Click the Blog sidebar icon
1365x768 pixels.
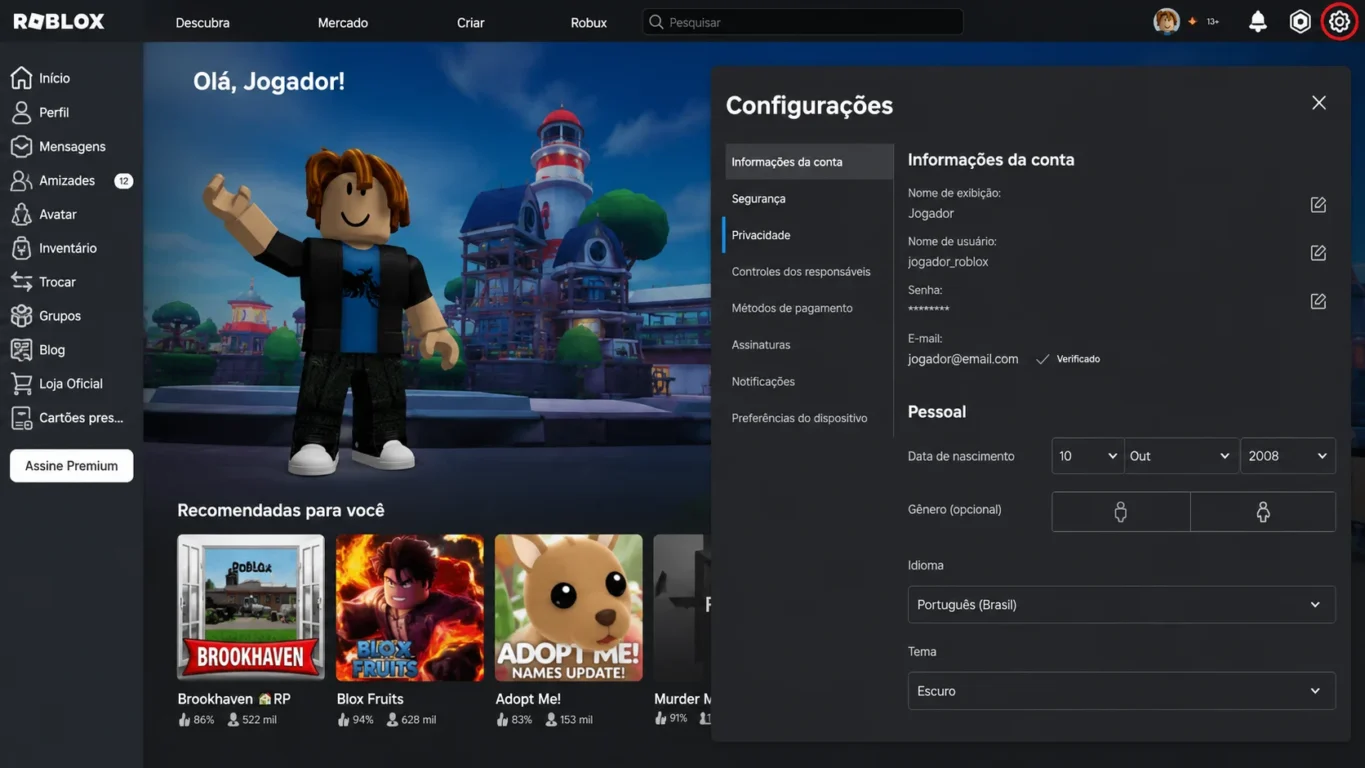[21, 350]
